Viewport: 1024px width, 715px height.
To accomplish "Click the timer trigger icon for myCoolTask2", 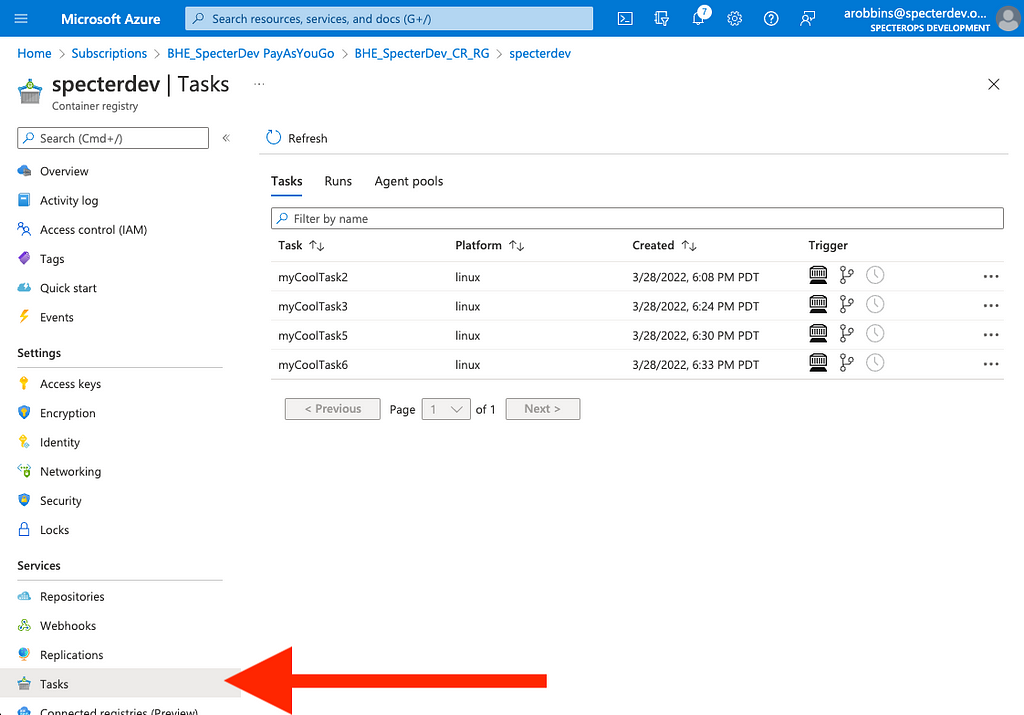I will click(875, 275).
